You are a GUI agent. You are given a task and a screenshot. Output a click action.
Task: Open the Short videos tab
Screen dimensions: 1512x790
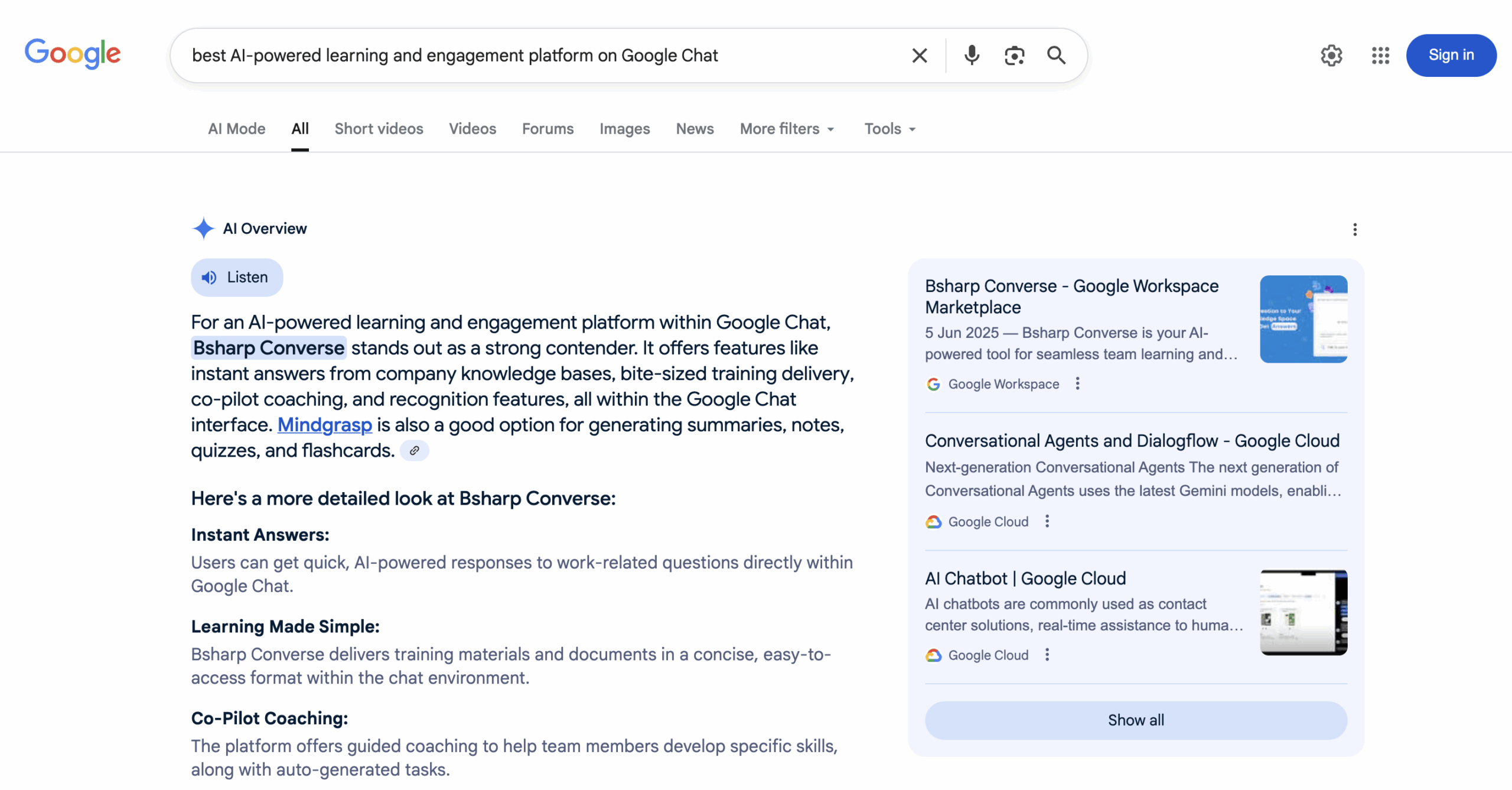[x=379, y=129]
